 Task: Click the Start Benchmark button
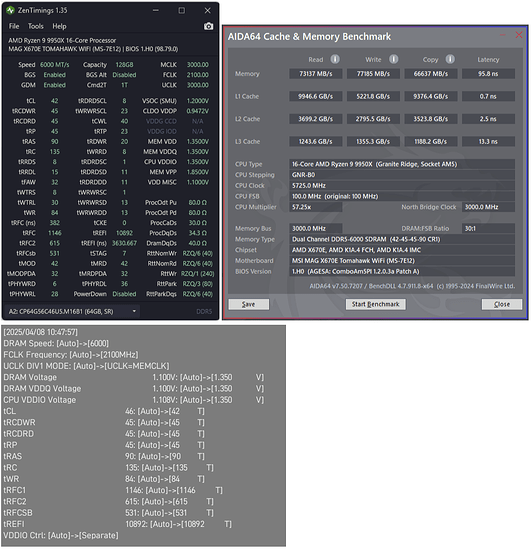coord(375,304)
